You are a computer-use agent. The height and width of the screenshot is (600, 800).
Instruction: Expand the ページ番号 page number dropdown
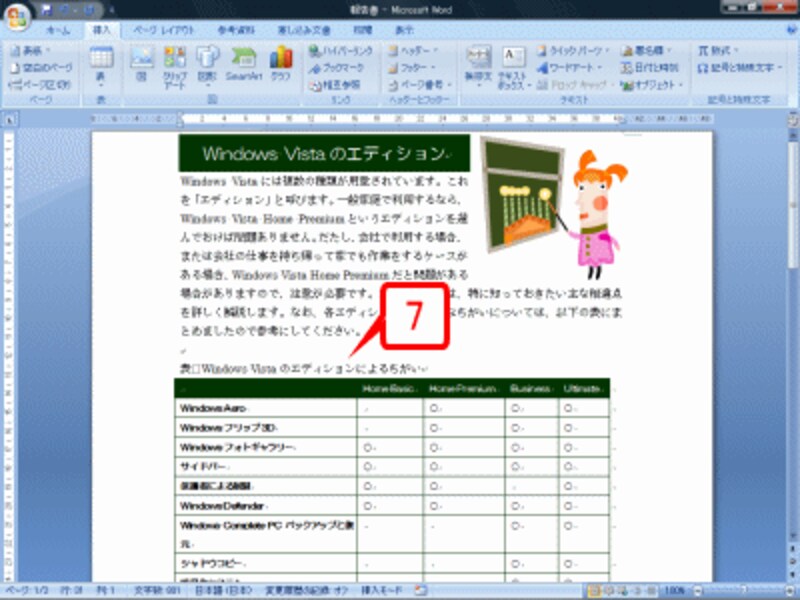pyautogui.click(x=420, y=84)
